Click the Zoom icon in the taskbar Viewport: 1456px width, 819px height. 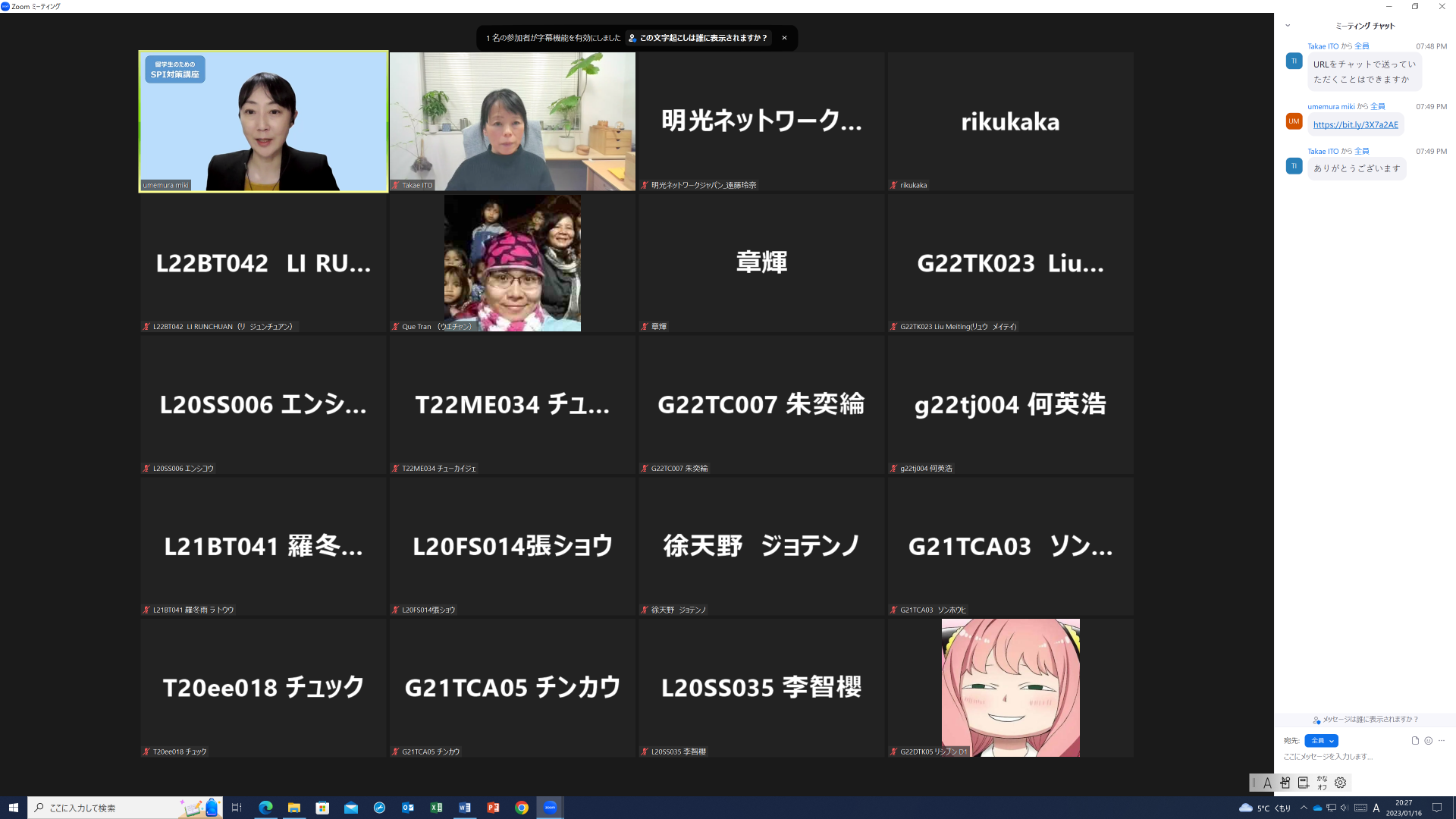[551, 808]
